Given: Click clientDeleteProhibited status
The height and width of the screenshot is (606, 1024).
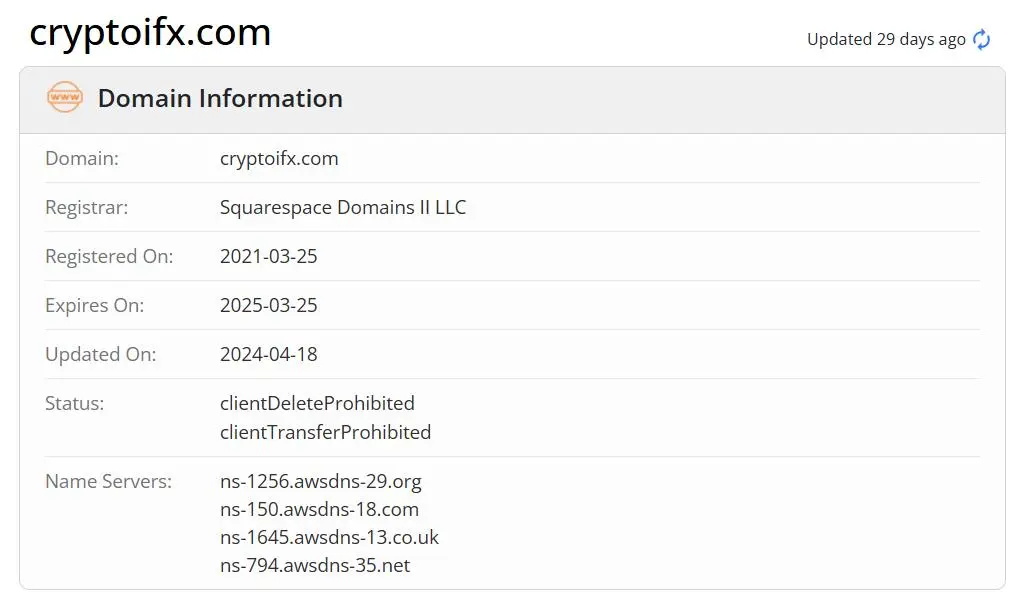Looking at the screenshot, I should pyautogui.click(x=317, y=403).
